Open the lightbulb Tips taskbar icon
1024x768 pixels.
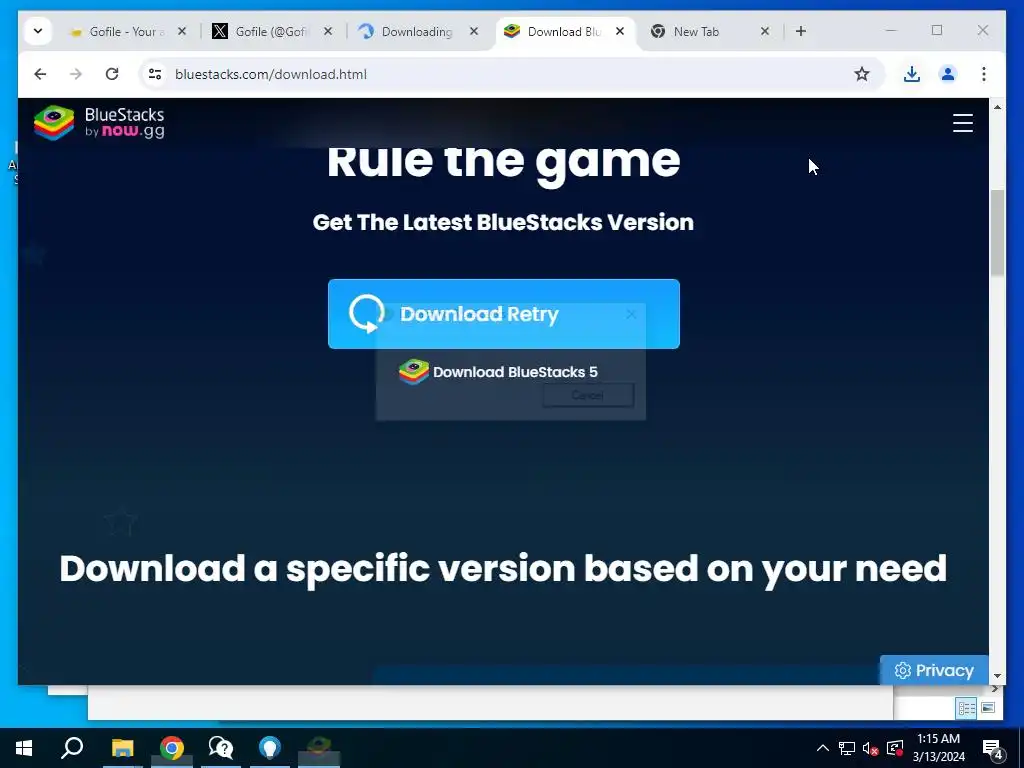(x=270, y=748)
